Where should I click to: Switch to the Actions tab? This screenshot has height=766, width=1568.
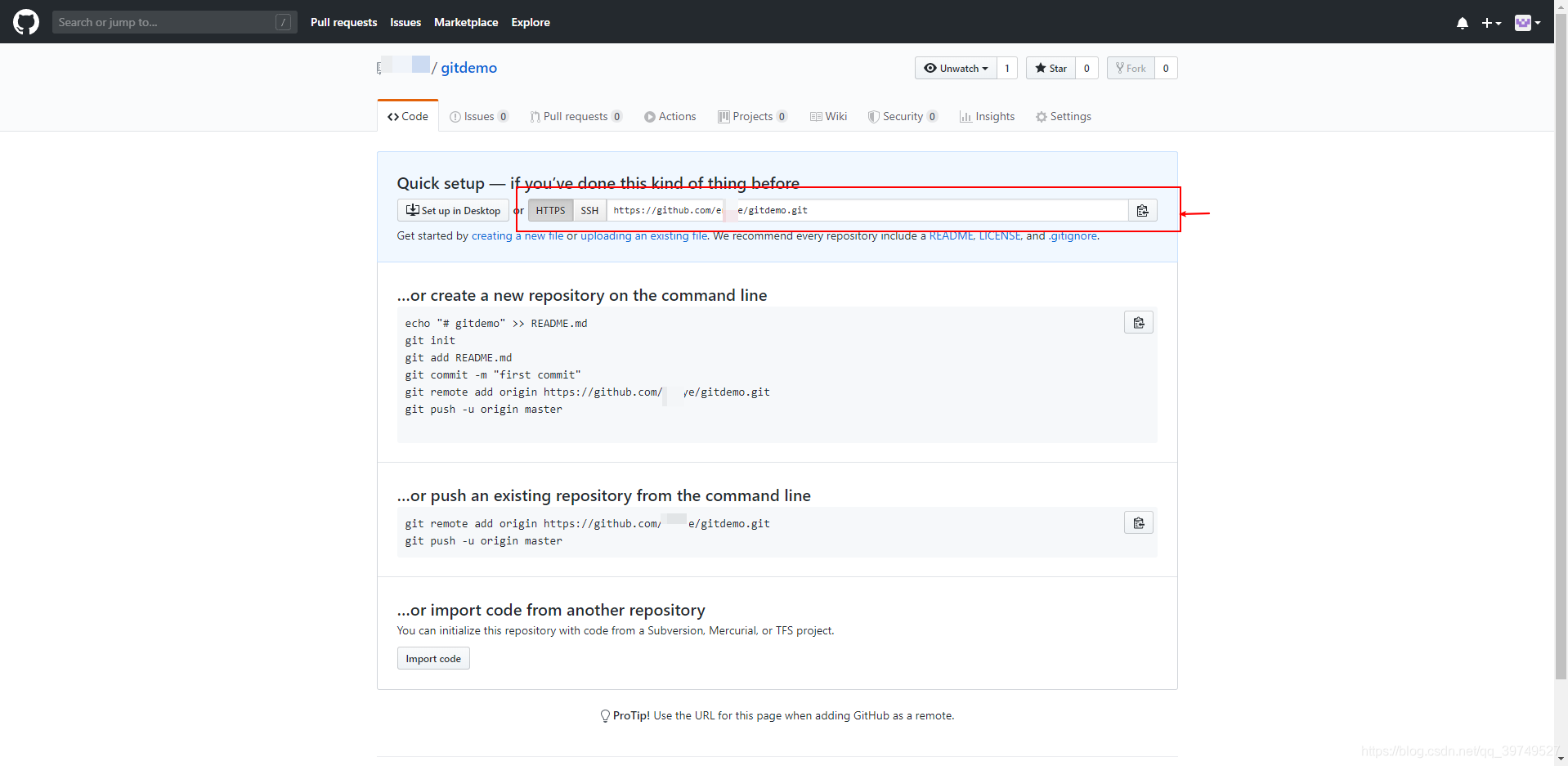pos(670,116)
